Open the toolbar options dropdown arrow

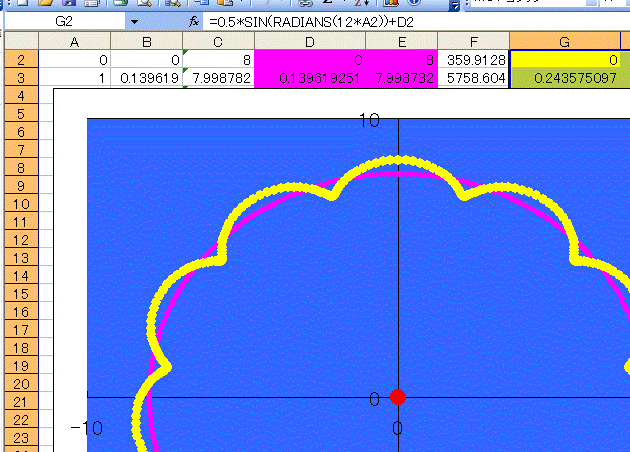454,5
